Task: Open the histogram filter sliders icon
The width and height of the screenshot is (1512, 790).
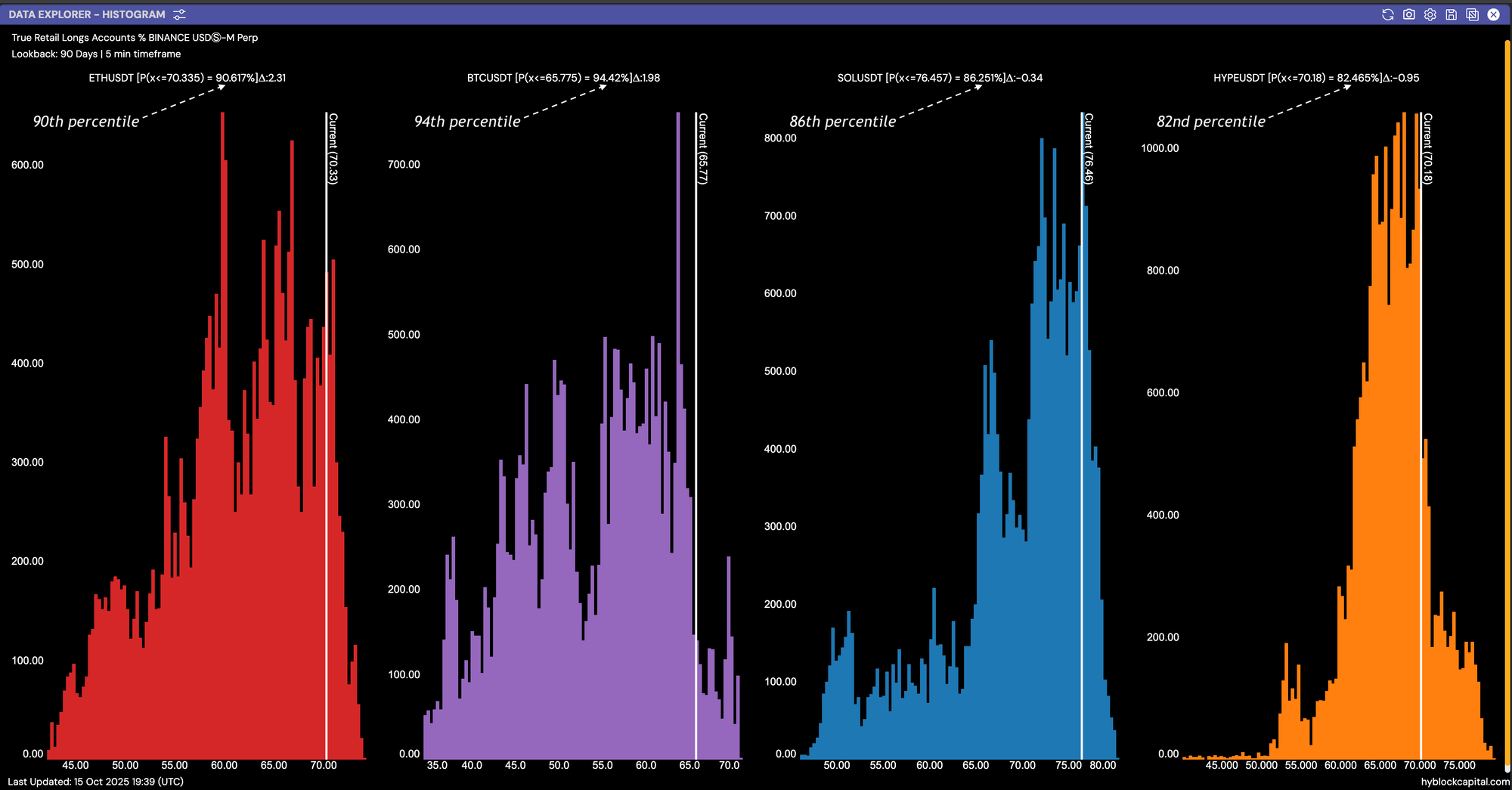Action: coord(179,14)
